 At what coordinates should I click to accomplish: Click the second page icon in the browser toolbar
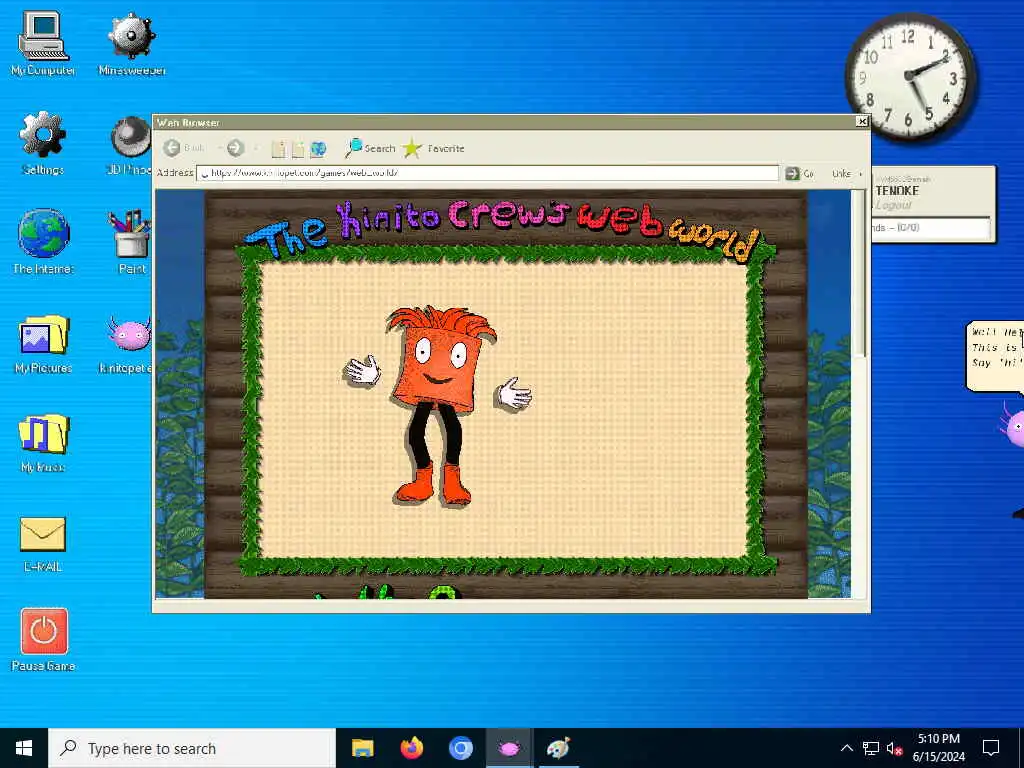coord(298,149)
